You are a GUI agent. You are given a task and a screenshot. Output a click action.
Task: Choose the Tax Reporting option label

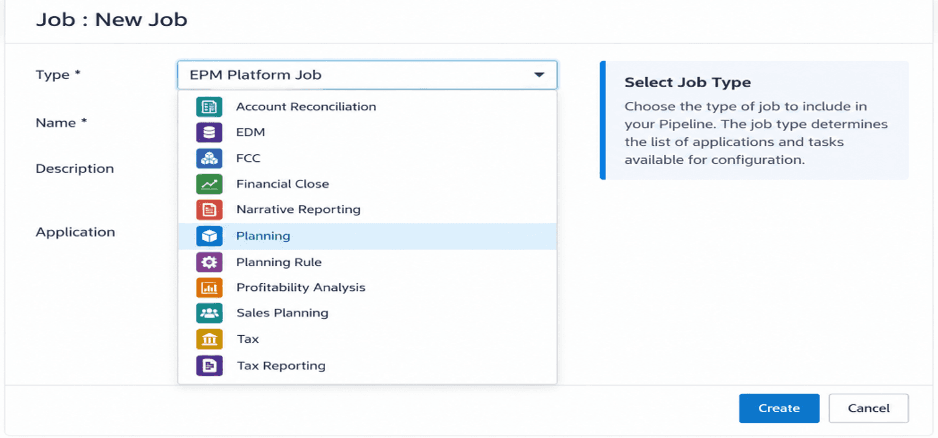tap(281, 366)
